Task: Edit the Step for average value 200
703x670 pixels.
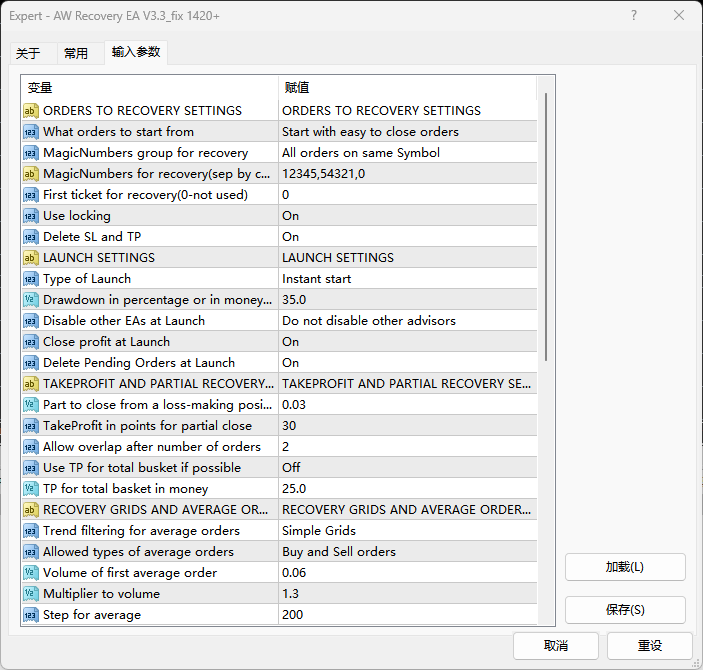Action: click(408, 614)
